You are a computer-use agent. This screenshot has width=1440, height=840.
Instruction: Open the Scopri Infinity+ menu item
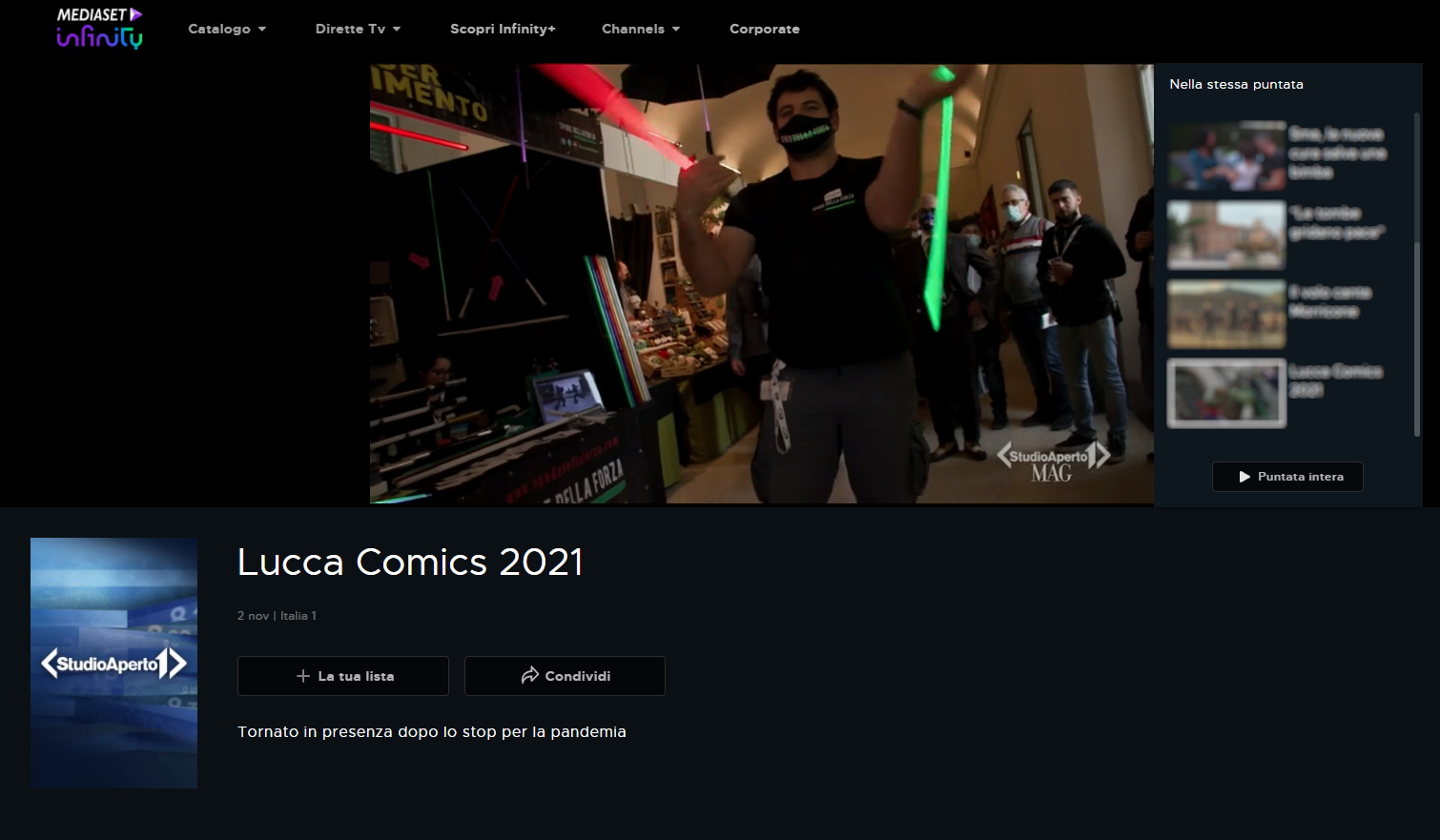[503, 29]
